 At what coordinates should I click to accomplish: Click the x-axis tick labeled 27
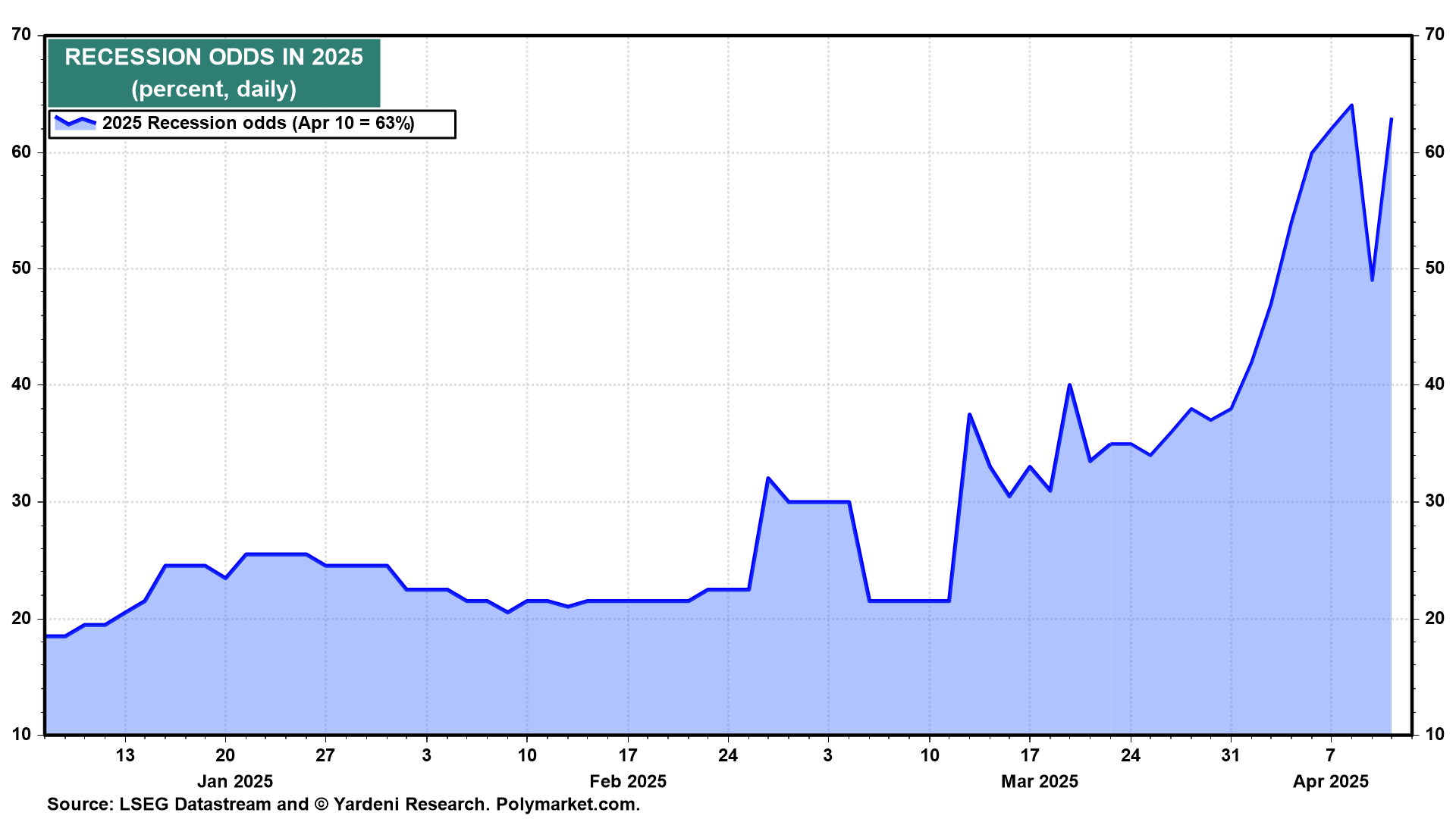coord(325,755)
